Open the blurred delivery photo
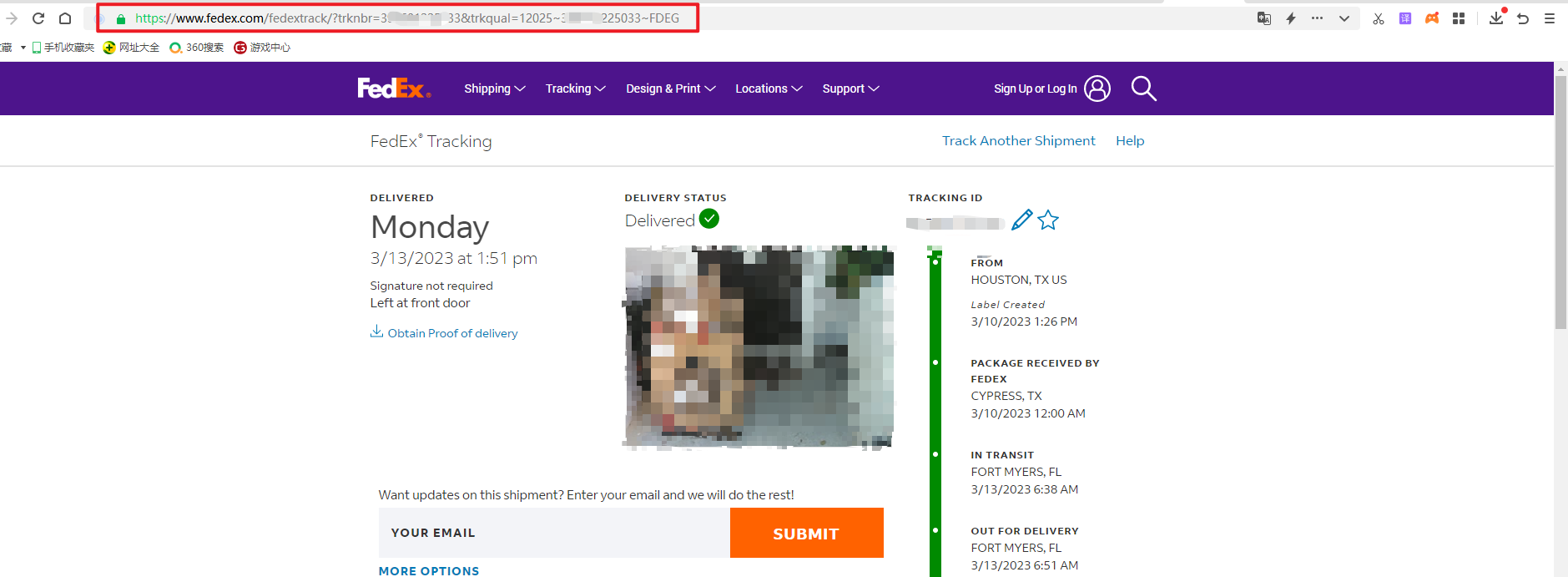 point(759,347)
